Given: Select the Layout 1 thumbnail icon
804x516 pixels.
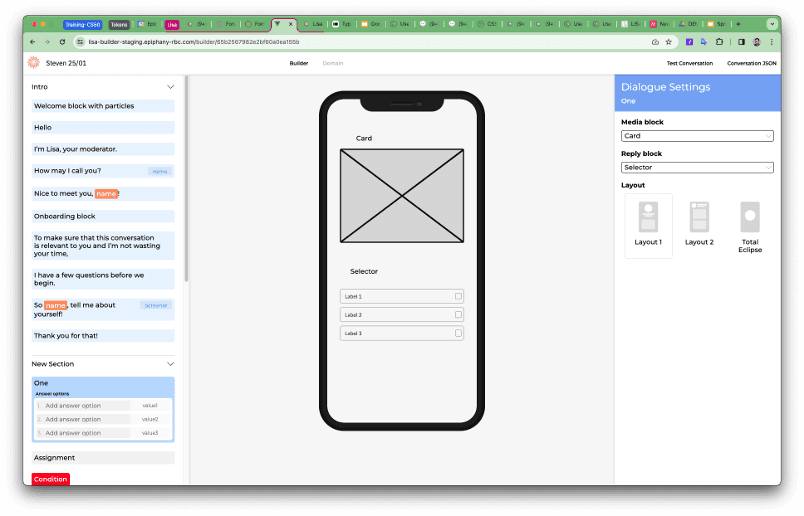Looking at the screenshot, I should coord(648,216).
